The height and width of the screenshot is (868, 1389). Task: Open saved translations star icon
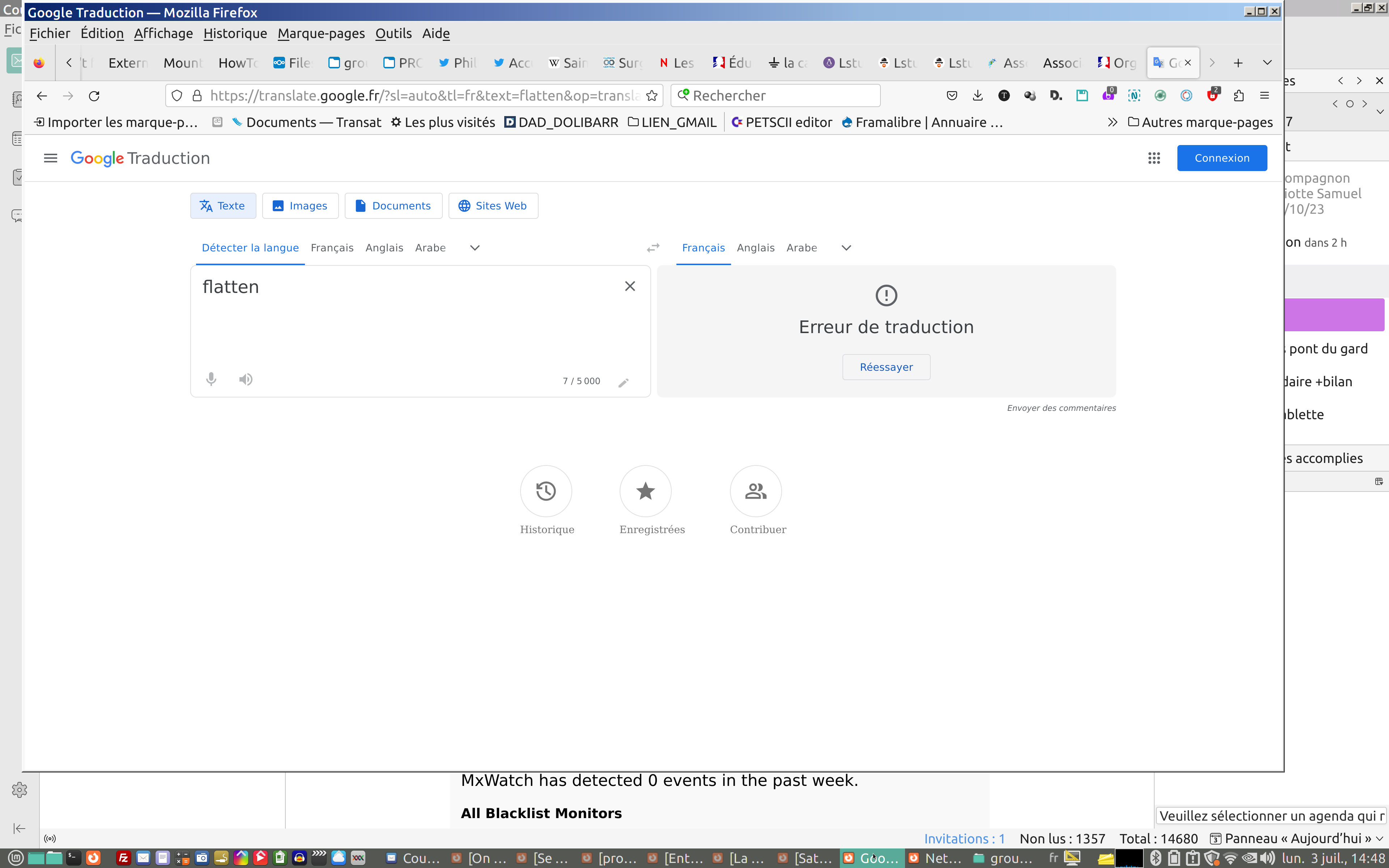[x=645, y=491]
